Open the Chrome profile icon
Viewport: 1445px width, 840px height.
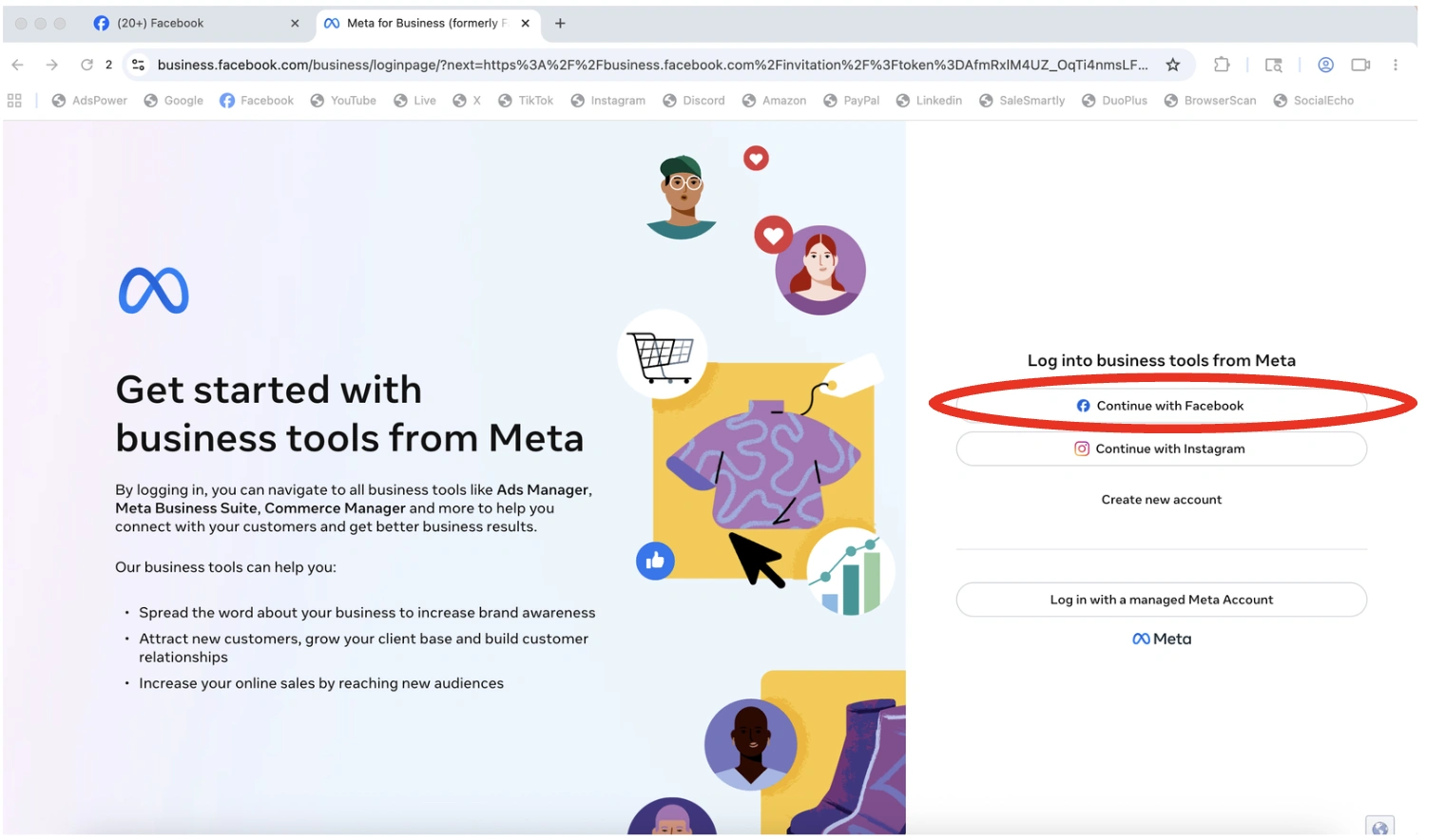(1325, 65)
